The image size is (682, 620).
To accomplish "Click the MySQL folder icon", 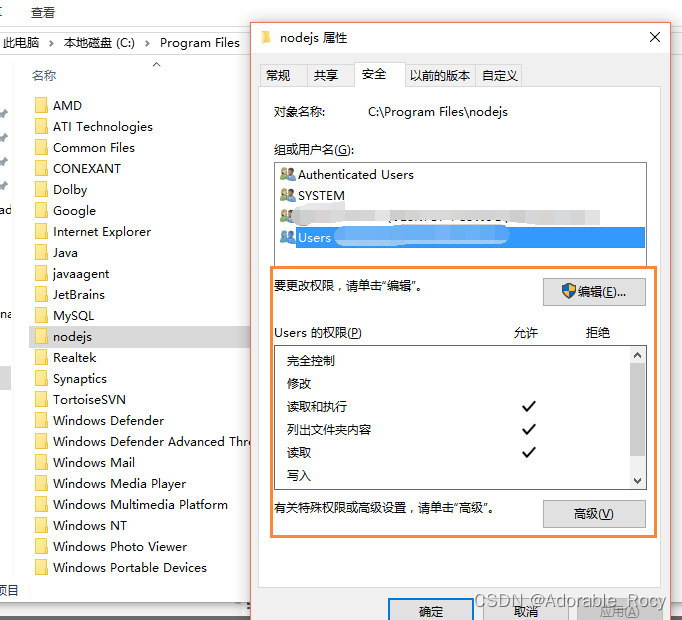I will point(41,315).
